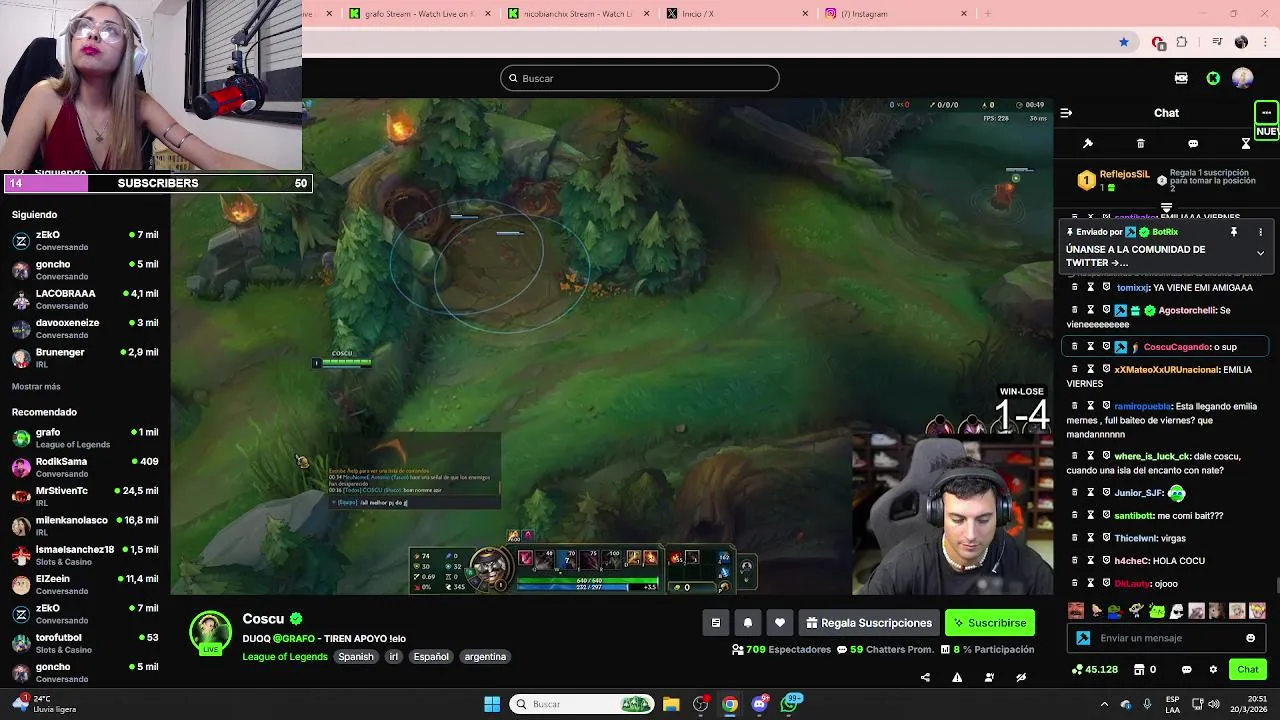Timeout user CoscuCagando with hourglass icon

1091,347
